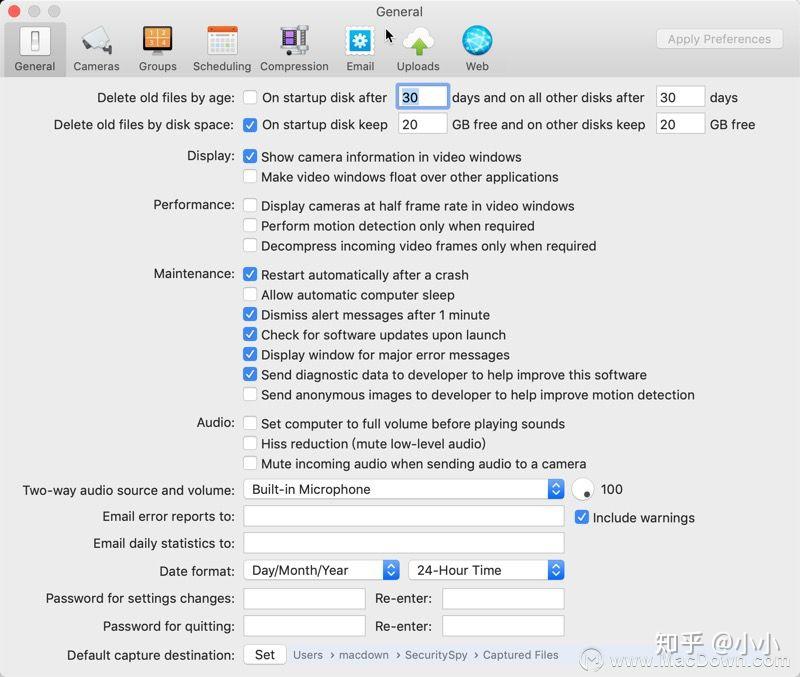The image size is (800, 677).
Task: Toggle 'Allow automatic computer sleep'
Action: tap(250, 294)
